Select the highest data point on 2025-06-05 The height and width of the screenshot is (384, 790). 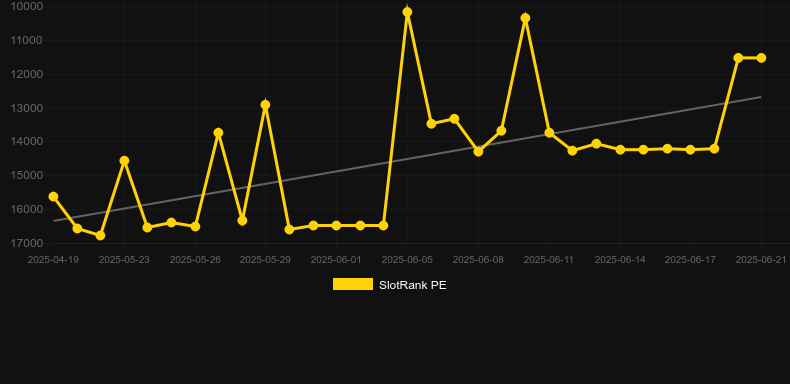click(407, 12)
